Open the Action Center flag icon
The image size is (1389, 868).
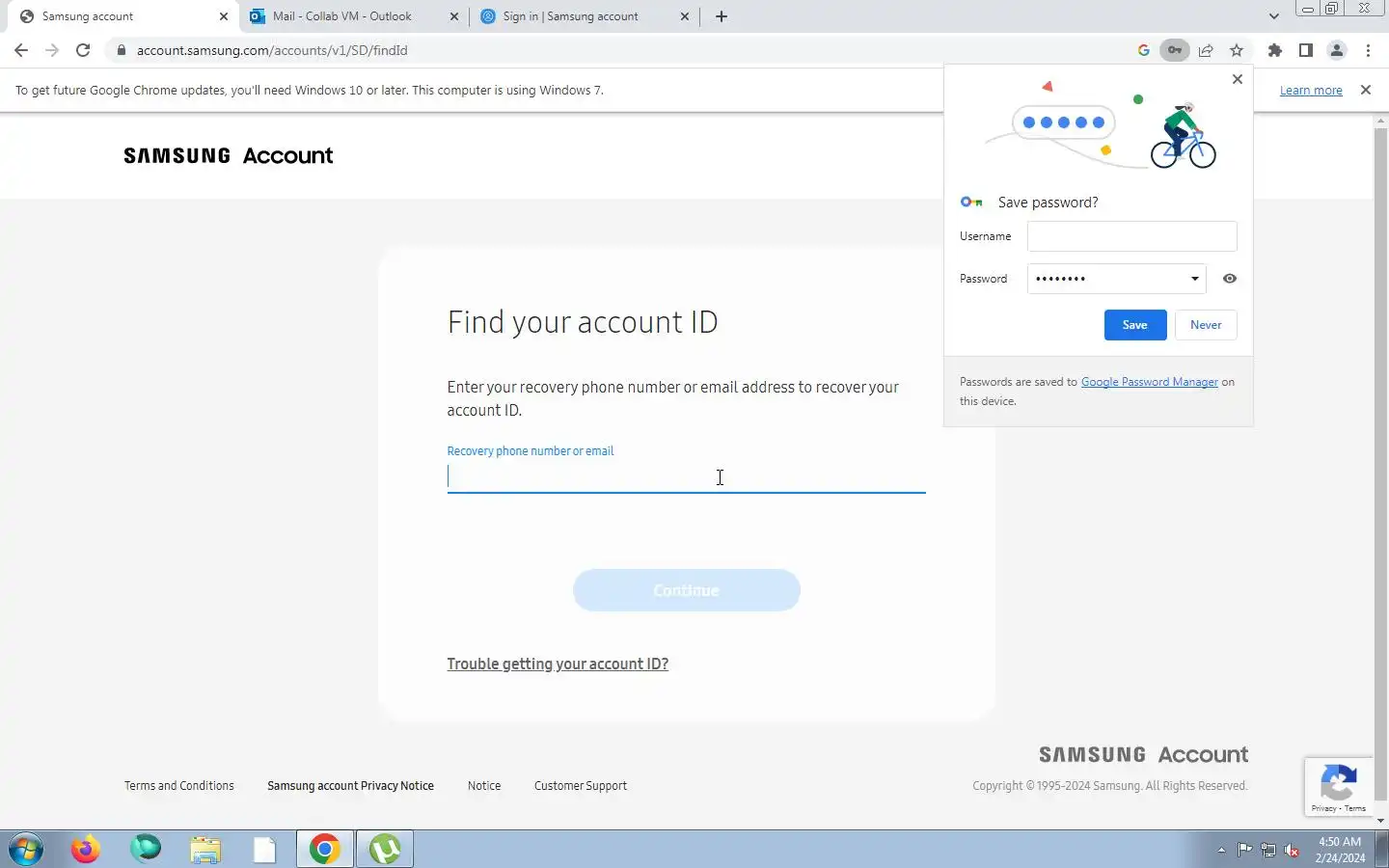click(x=1245, y=850)
